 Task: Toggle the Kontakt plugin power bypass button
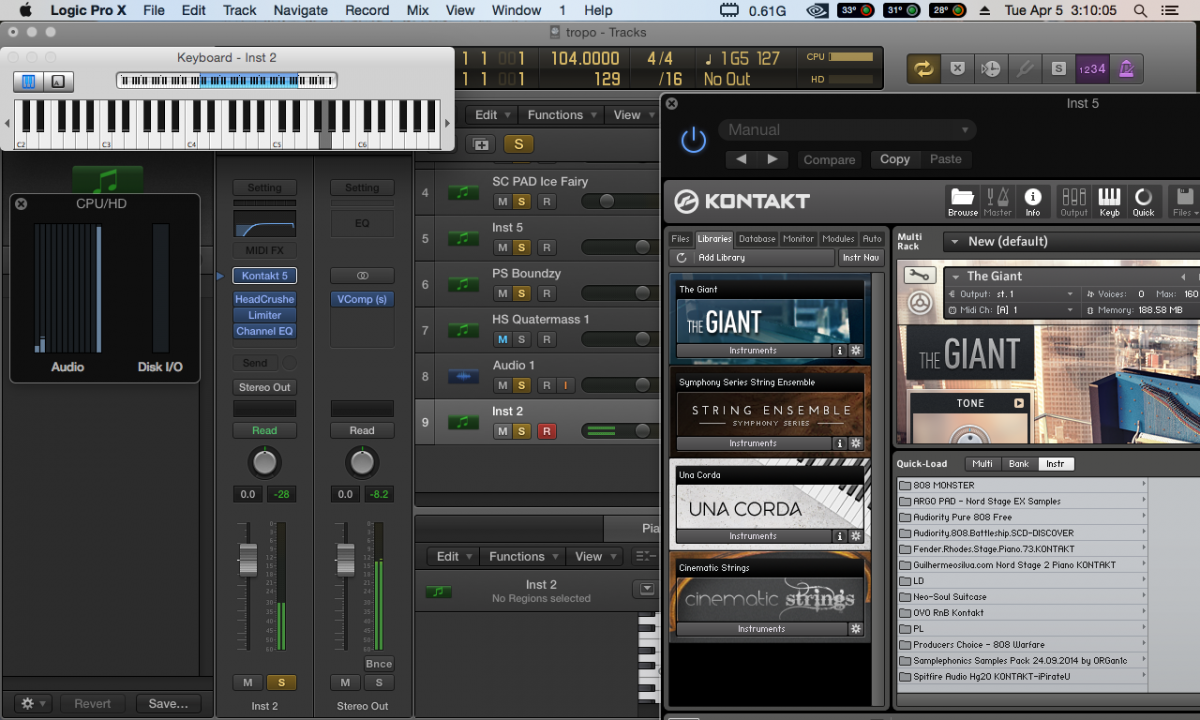coord(693,141)
